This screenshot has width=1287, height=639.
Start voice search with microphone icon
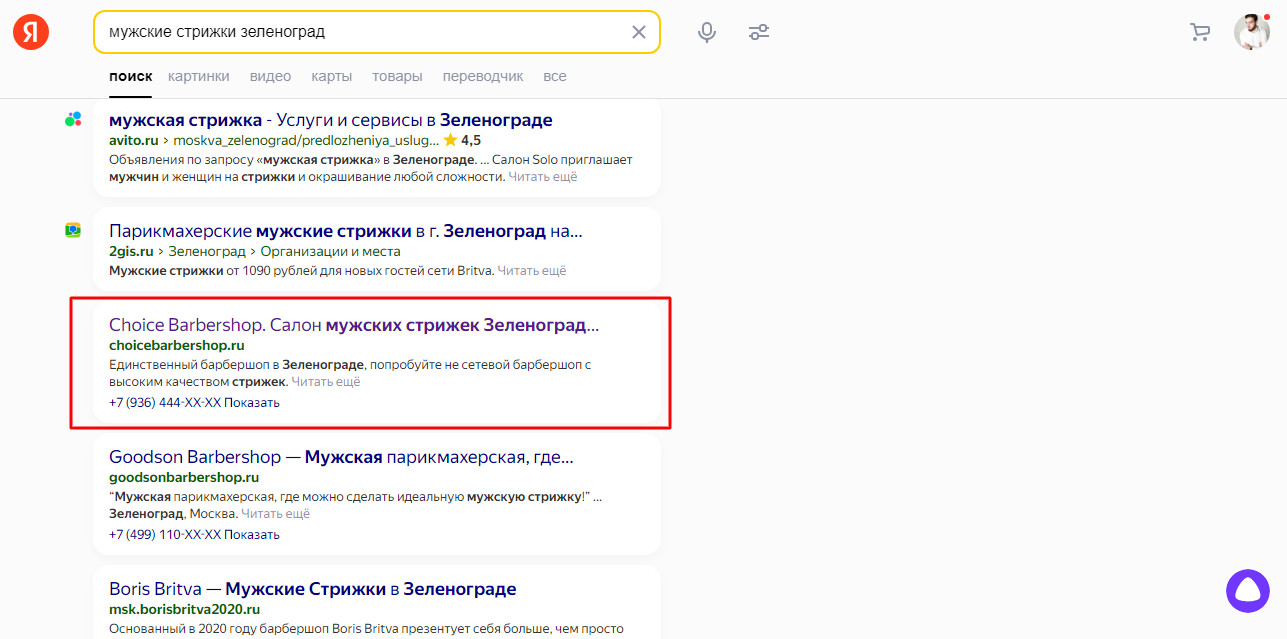click(x=707, y=32)
